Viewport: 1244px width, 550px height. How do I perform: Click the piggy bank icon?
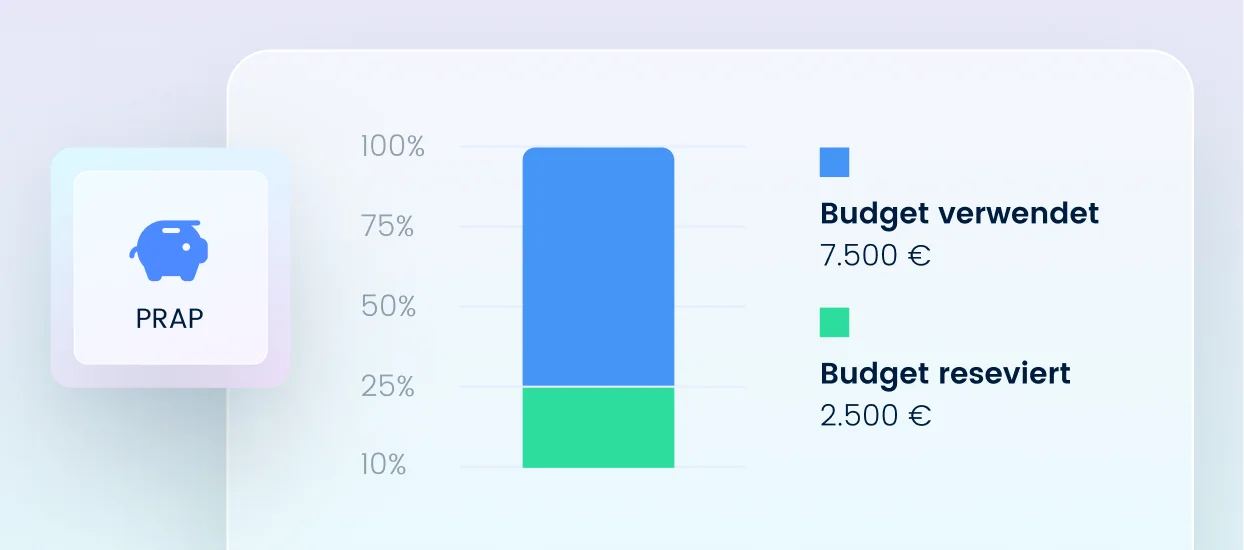coord(168,250)
